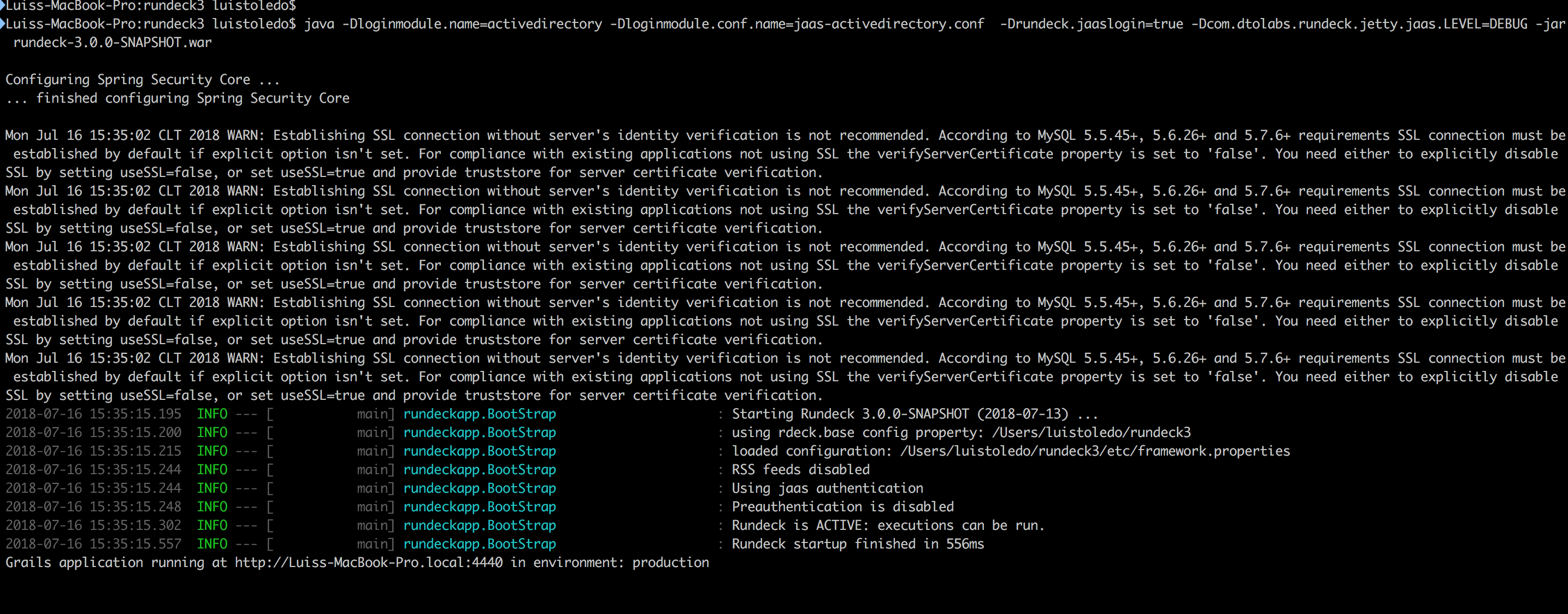This screenshot has height=614, width=1568.
Task: Click the -Dloginmodule.name=activedirectory argument
Action: 474,23
